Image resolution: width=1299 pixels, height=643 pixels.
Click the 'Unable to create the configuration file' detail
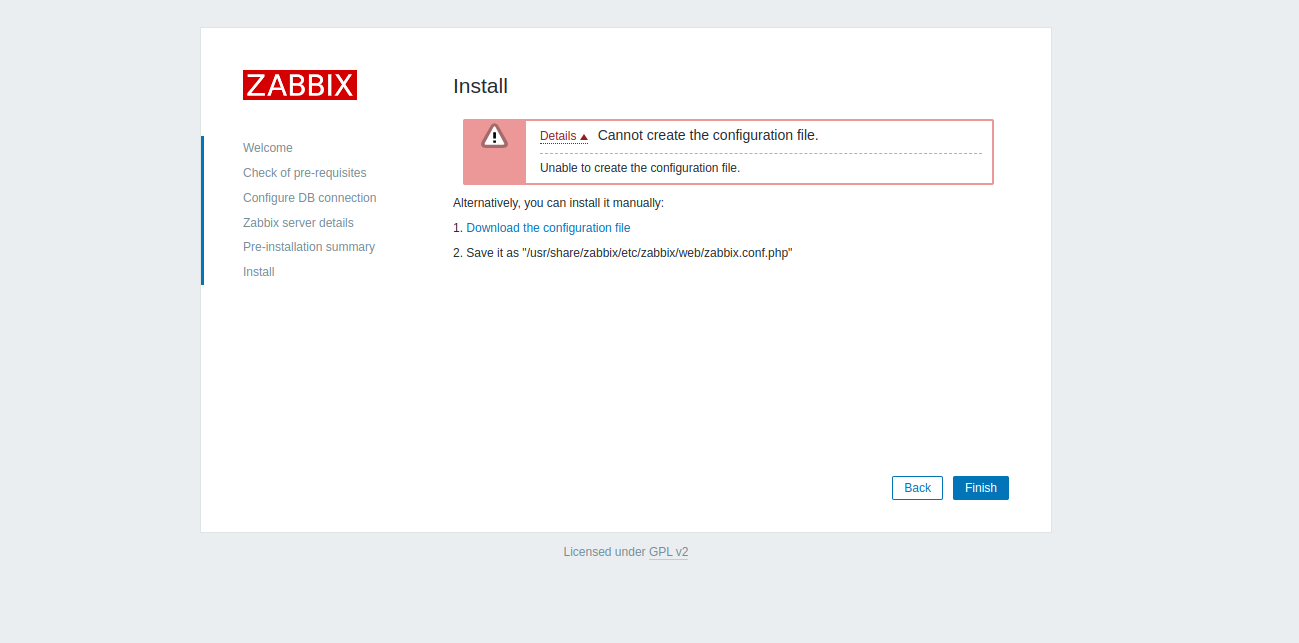pos(639,168)
